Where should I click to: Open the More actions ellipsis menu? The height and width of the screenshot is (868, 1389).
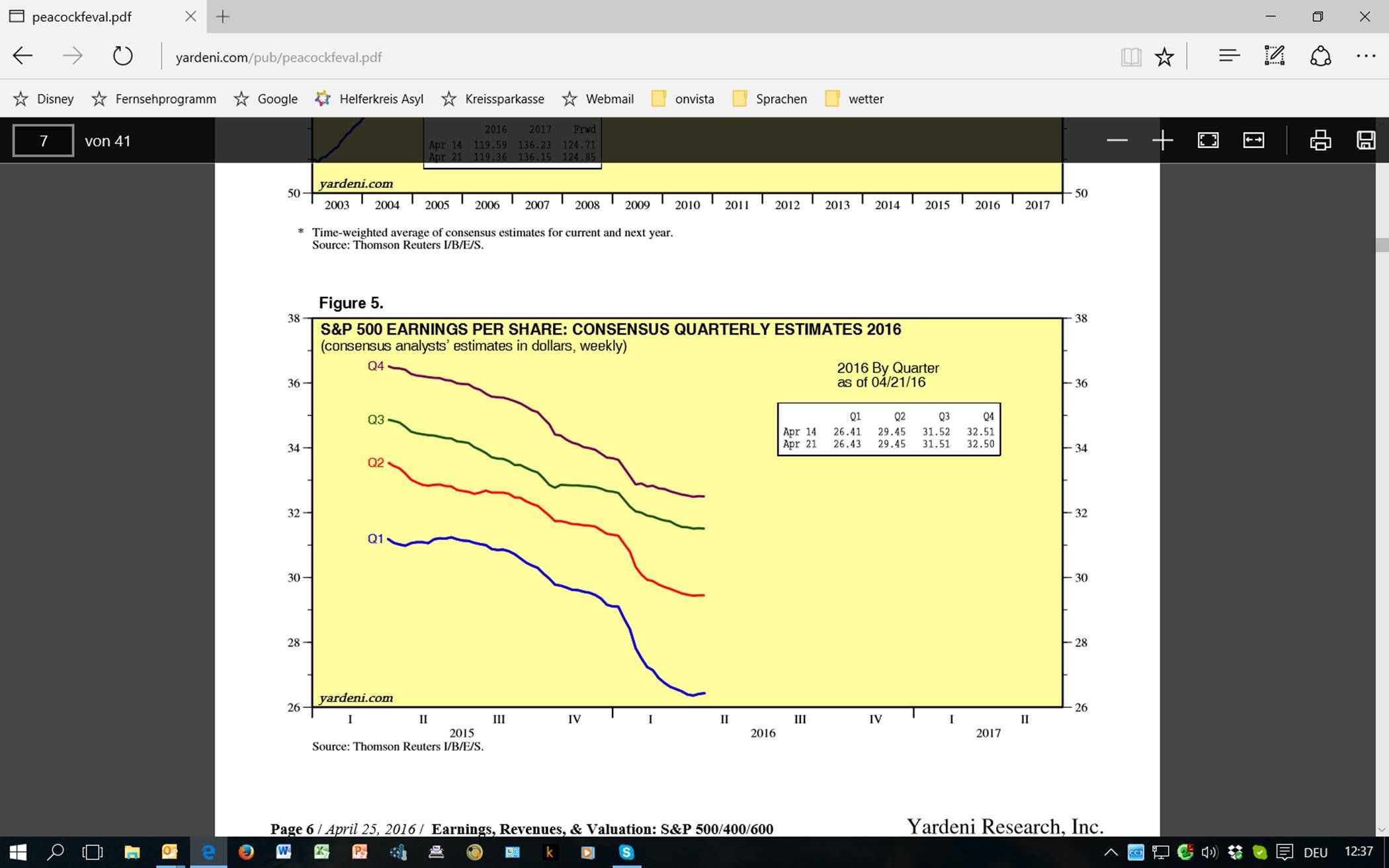tap(1365, 56)
